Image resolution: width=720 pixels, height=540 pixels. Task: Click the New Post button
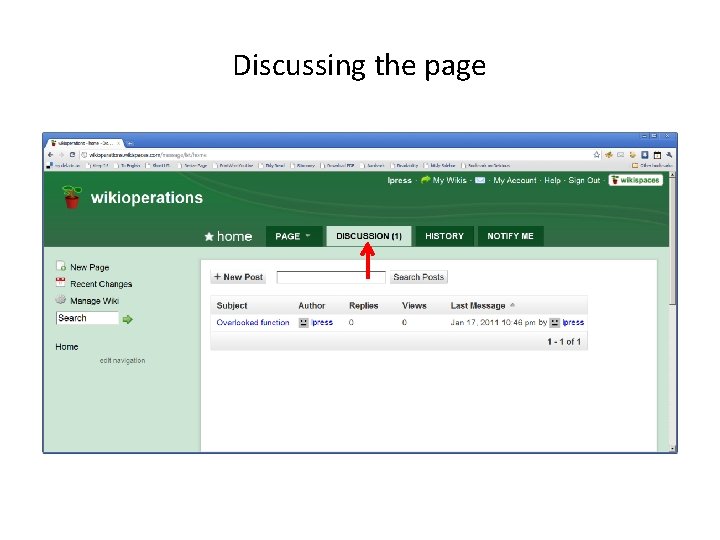coord(238,277)
